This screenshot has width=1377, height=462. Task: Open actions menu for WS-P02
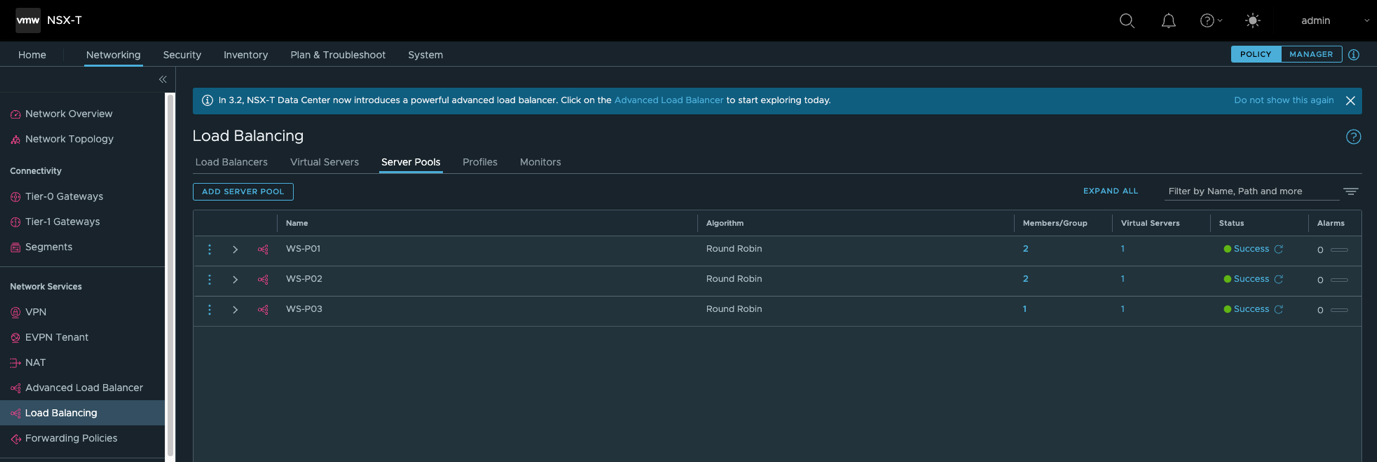pyautogui.click(x=209, y=279)
